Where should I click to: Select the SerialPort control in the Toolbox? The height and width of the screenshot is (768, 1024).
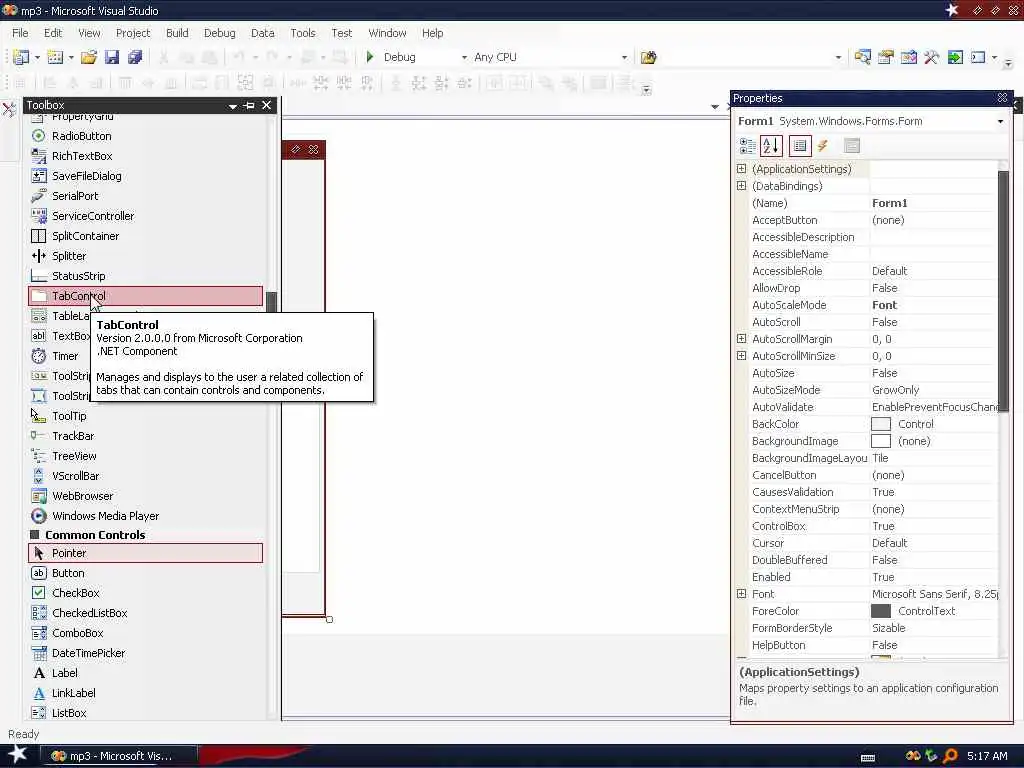(145, 196)
